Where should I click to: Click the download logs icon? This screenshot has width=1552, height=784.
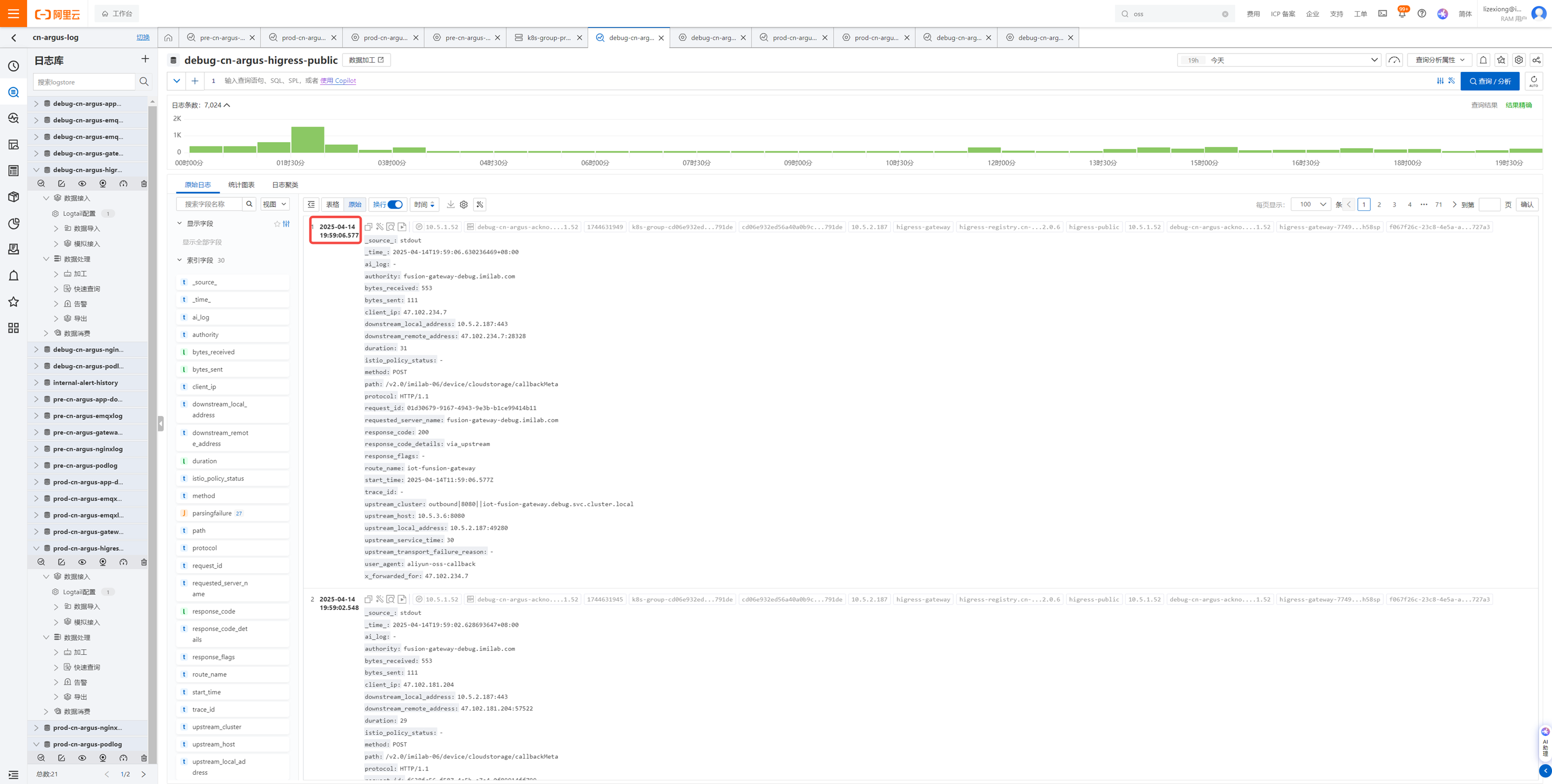(450, 205)
